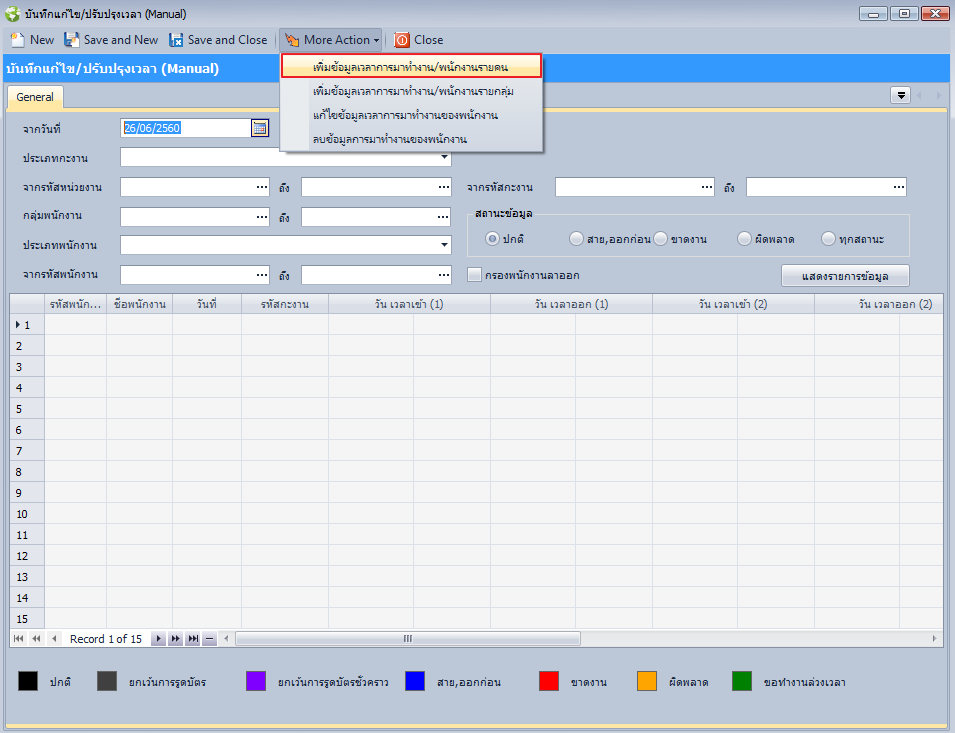Expand the tab list dropdown at top right
955x733 pixels.
(x=900, y=95)
